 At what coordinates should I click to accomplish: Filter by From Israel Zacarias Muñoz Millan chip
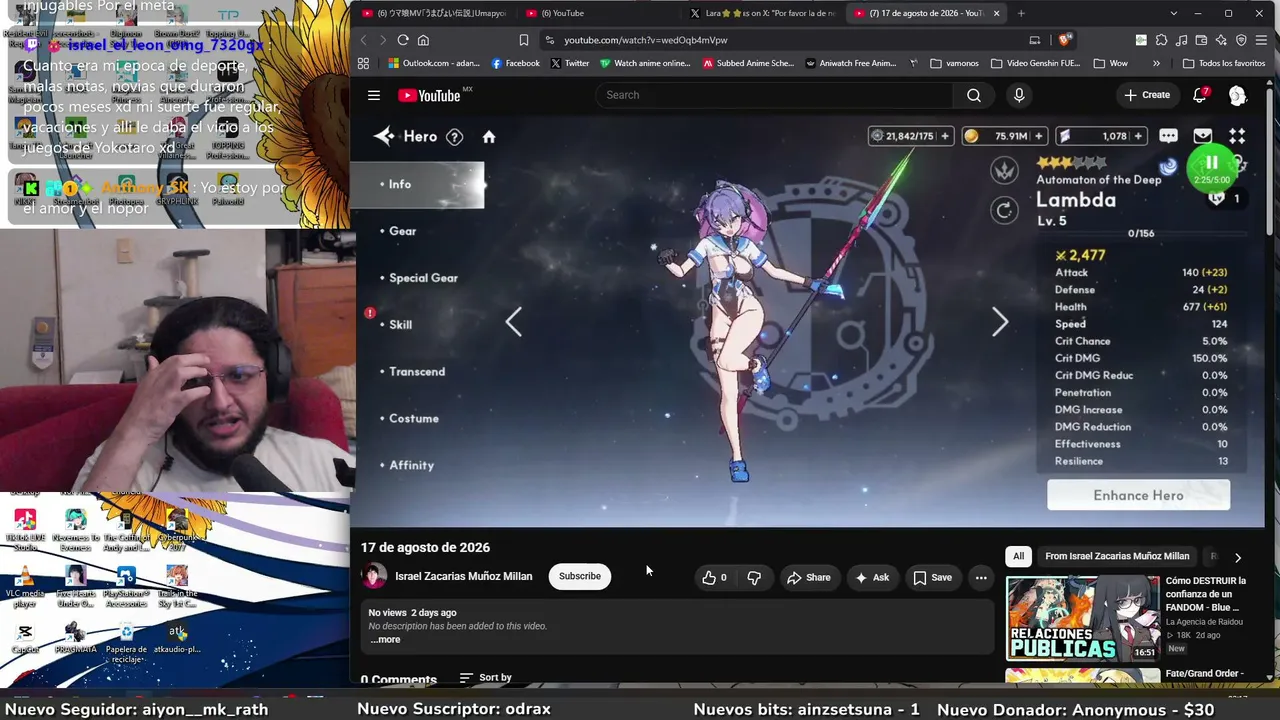tap(1117, 557)
